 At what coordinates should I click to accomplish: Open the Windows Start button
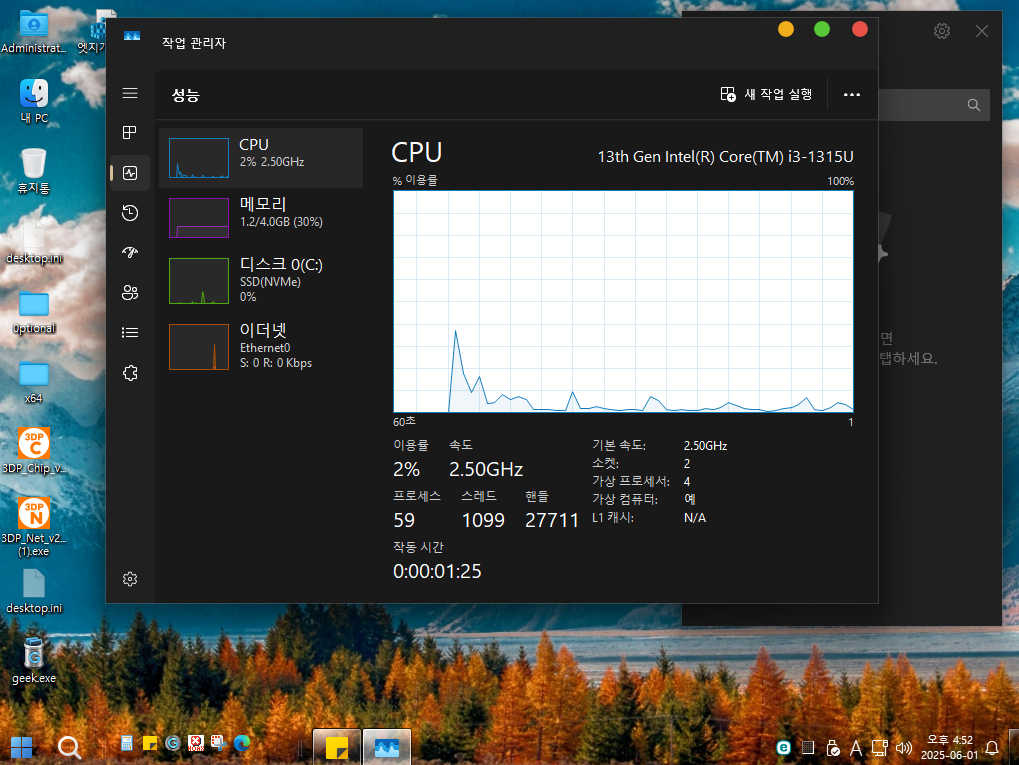21,747
